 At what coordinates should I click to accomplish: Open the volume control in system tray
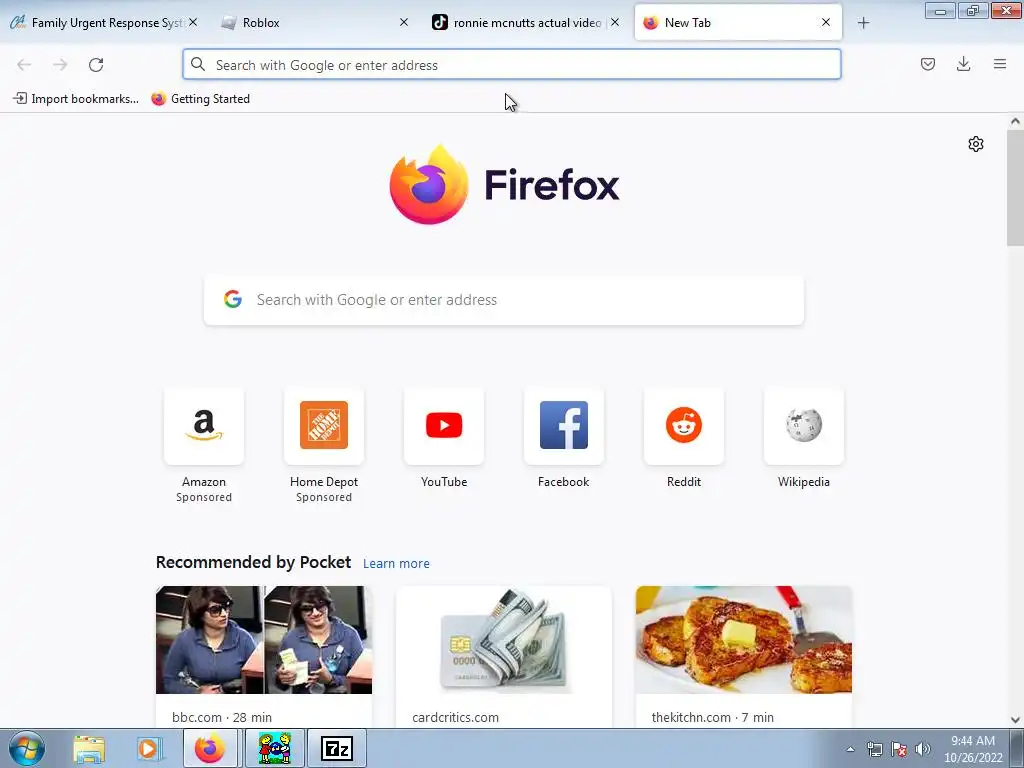pos(922,750)
